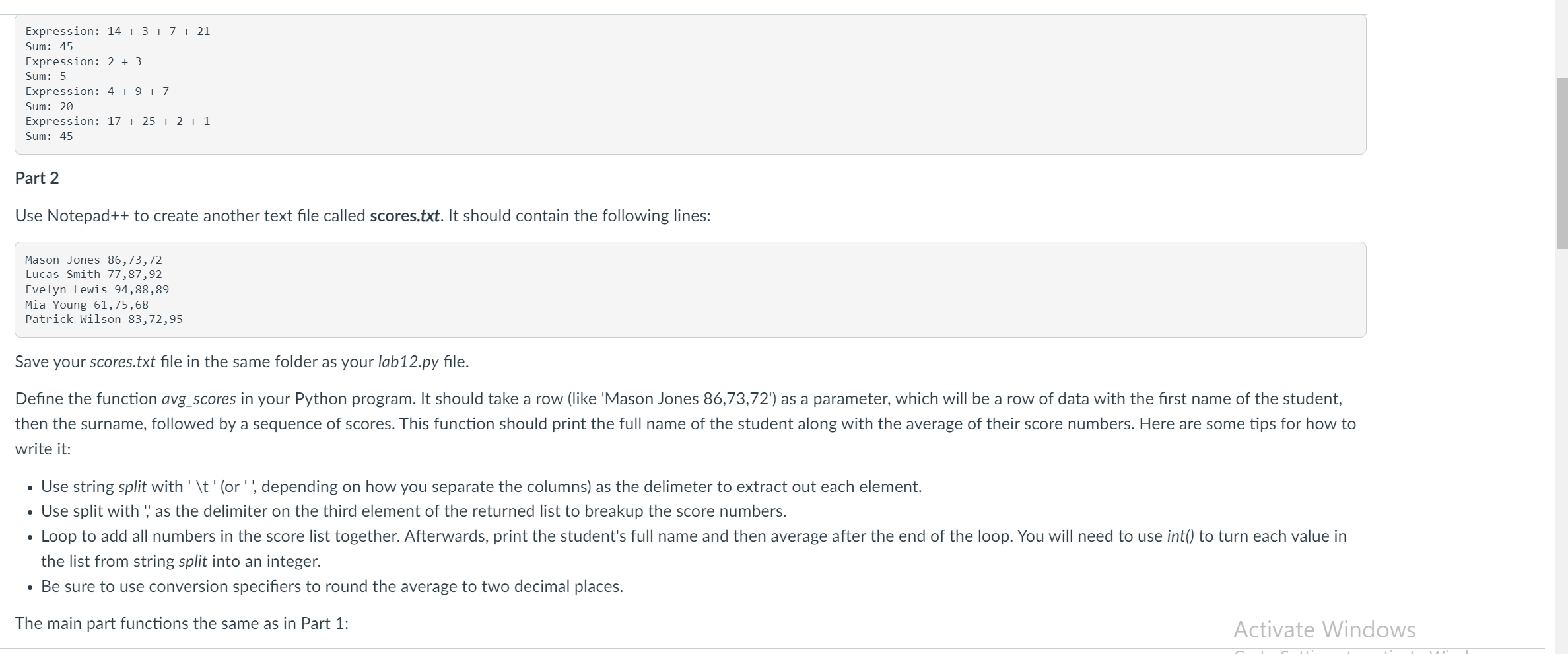Click the Activate Windows watermark text
The height and width of the screenshot is (654, 1568).
1324,630
